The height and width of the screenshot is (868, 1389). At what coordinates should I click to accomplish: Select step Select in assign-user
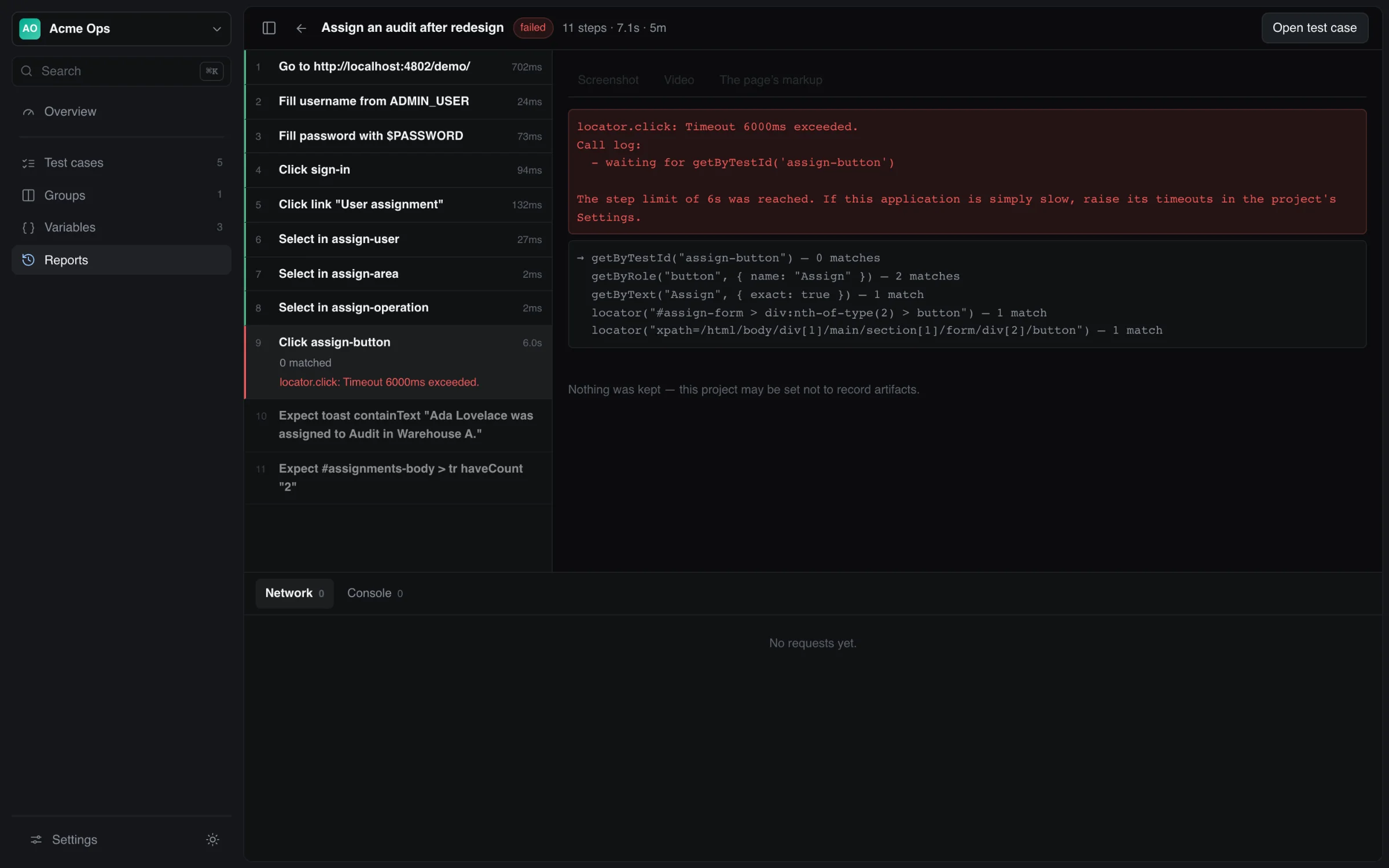398,240
